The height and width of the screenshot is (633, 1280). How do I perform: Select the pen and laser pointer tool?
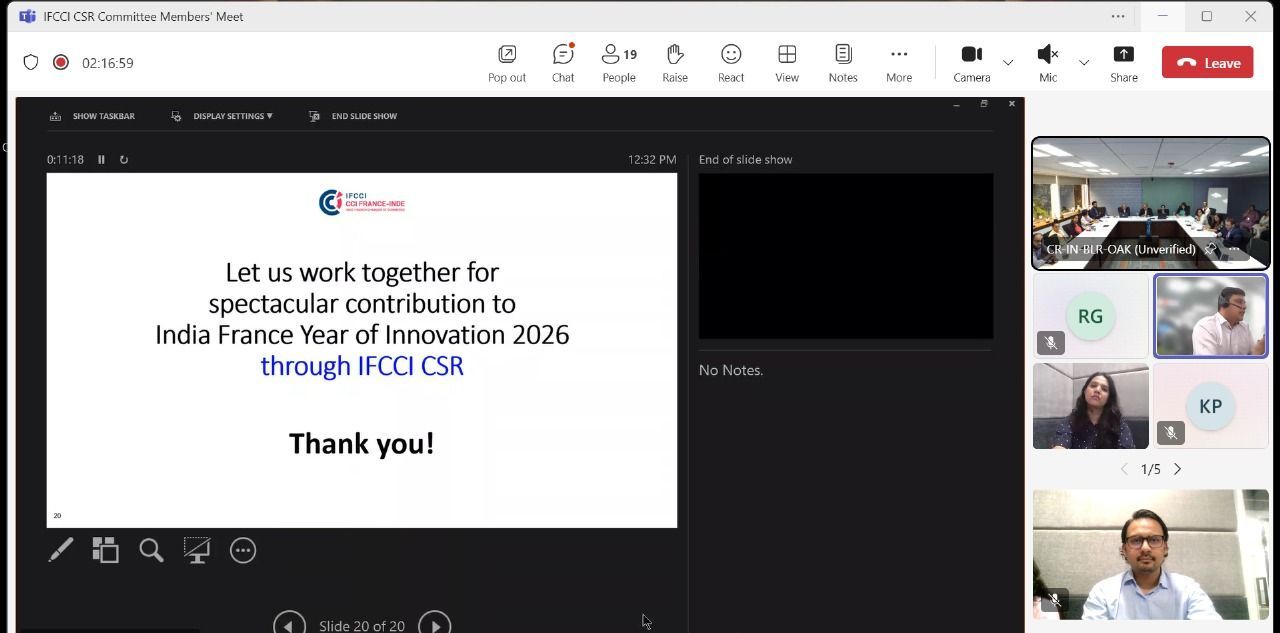61,550
